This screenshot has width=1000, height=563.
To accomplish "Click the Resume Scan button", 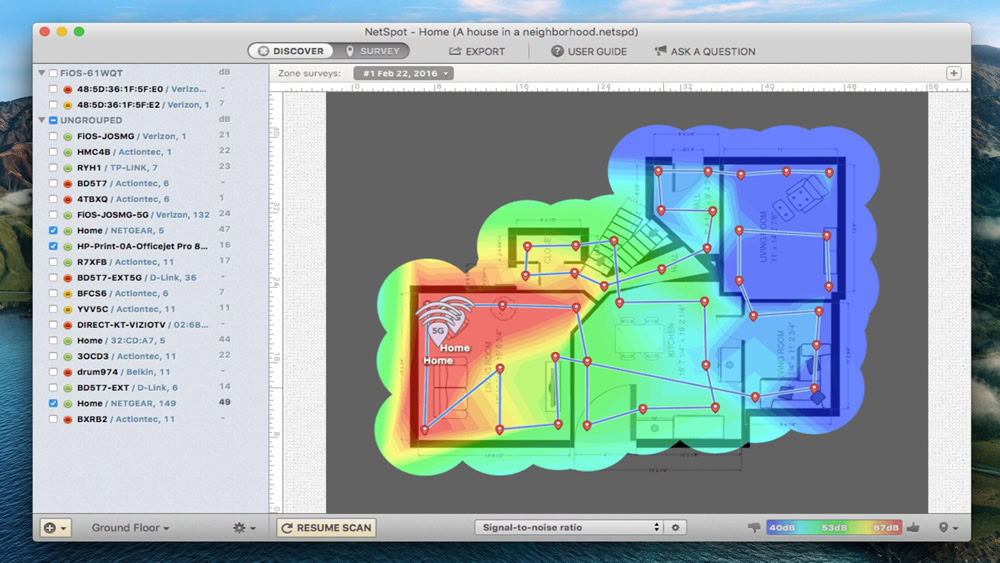I will 326,527.
